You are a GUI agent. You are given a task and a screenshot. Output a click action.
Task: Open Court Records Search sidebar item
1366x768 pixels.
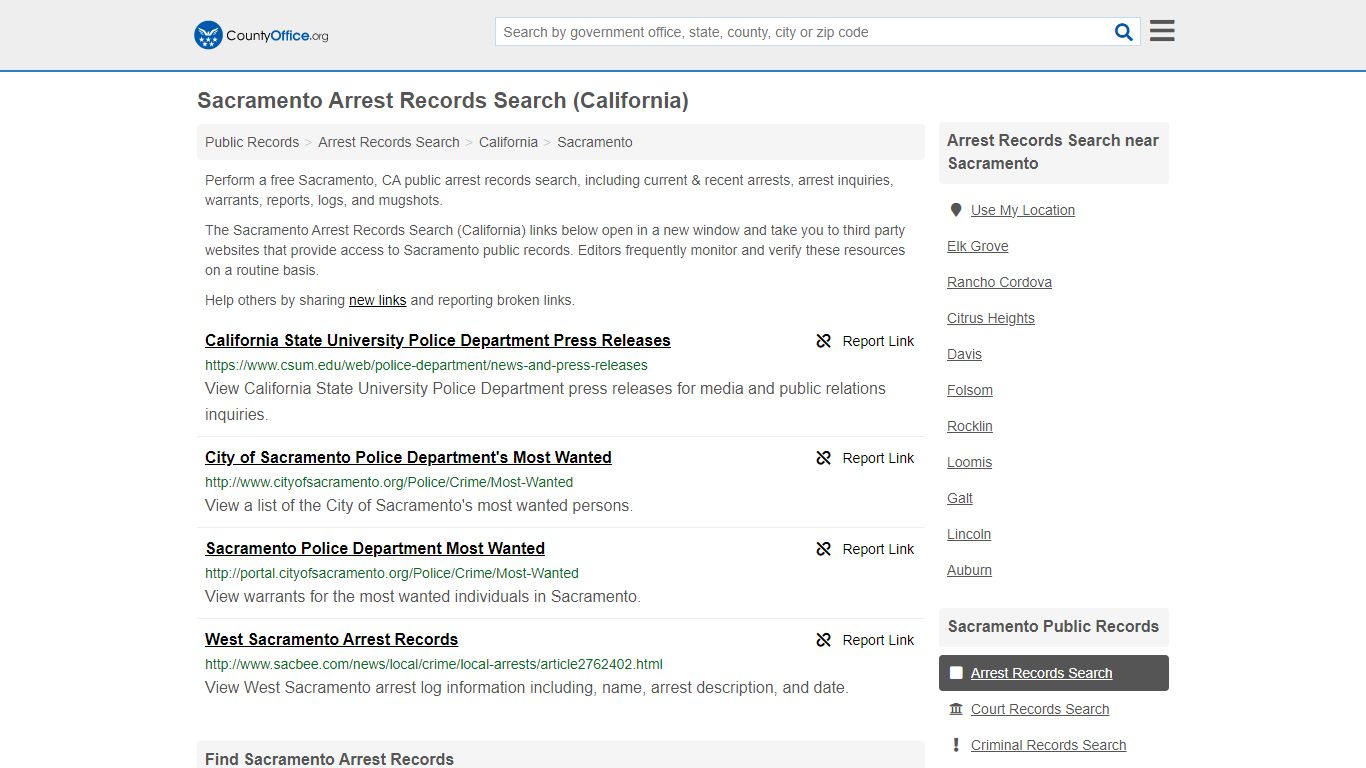click(1040, 709)
